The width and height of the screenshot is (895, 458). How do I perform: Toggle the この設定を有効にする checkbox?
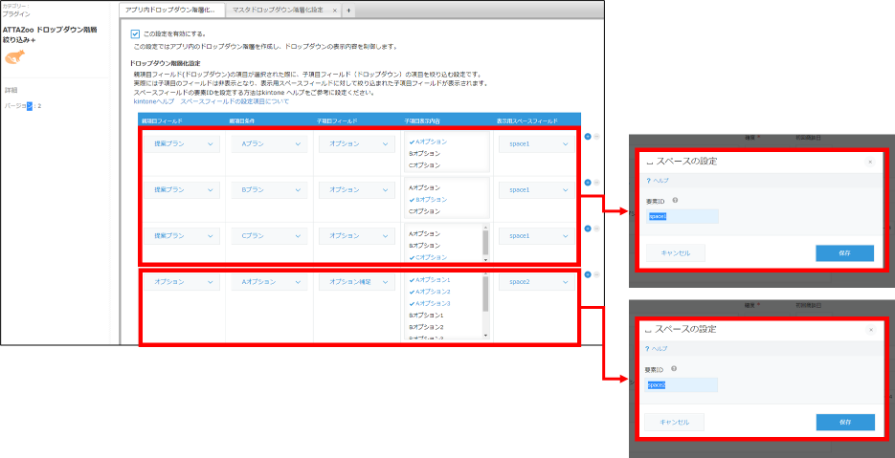(136, 33)
